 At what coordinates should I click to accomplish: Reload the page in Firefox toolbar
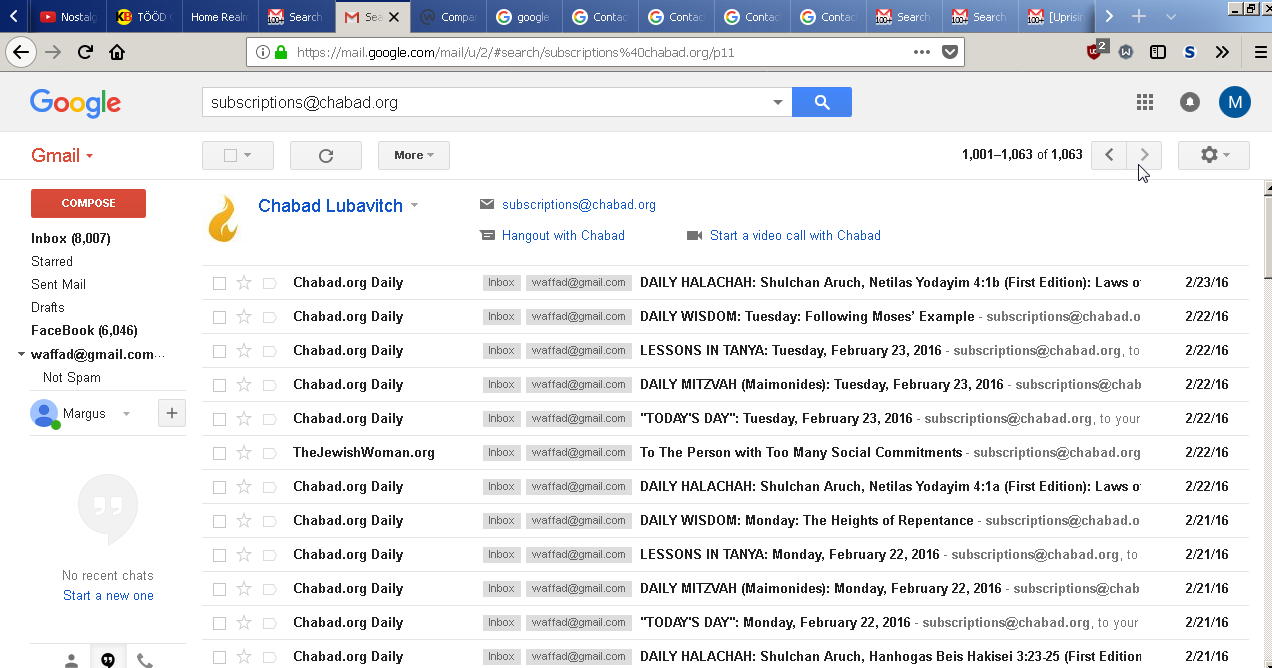pos(85,52)
